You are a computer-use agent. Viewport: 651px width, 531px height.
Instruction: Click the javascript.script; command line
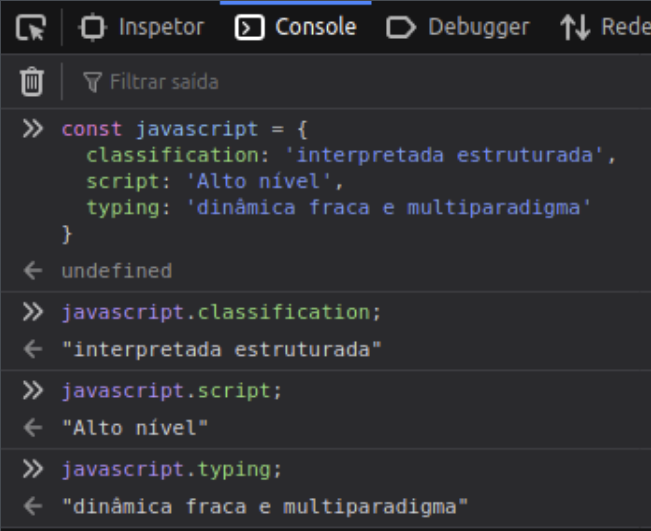171,390
